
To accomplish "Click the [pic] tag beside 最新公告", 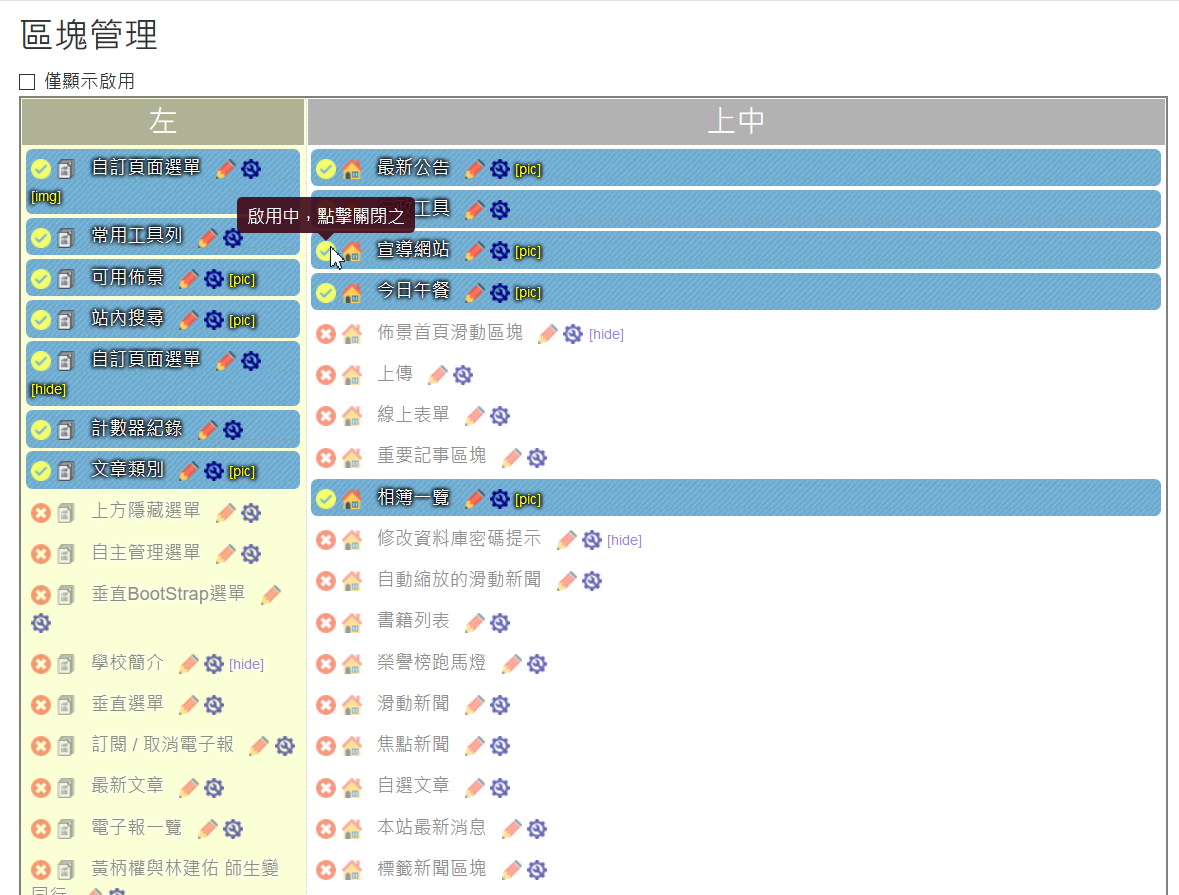I will 528,170.
